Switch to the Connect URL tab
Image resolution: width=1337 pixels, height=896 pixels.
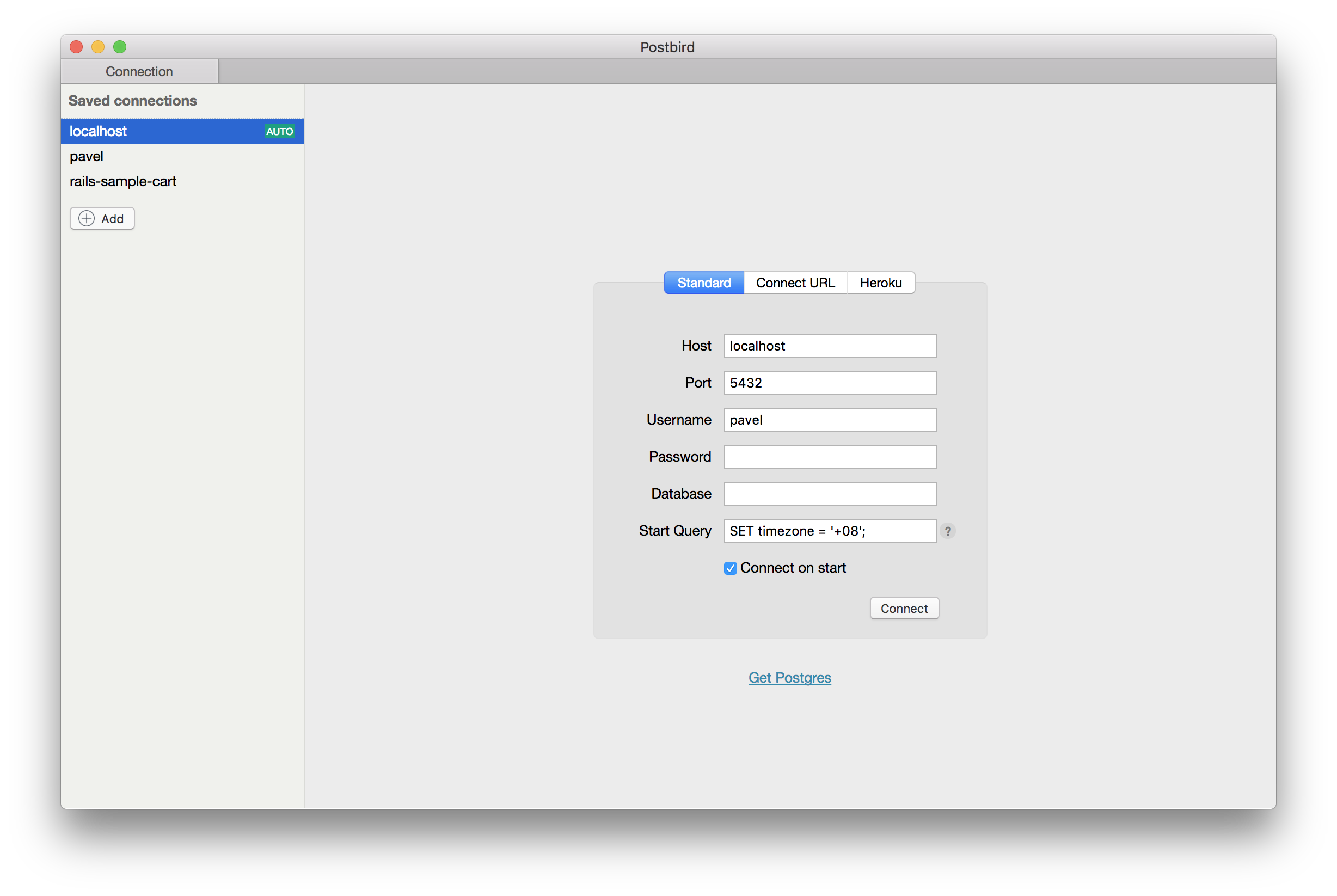tap(795, 283)
